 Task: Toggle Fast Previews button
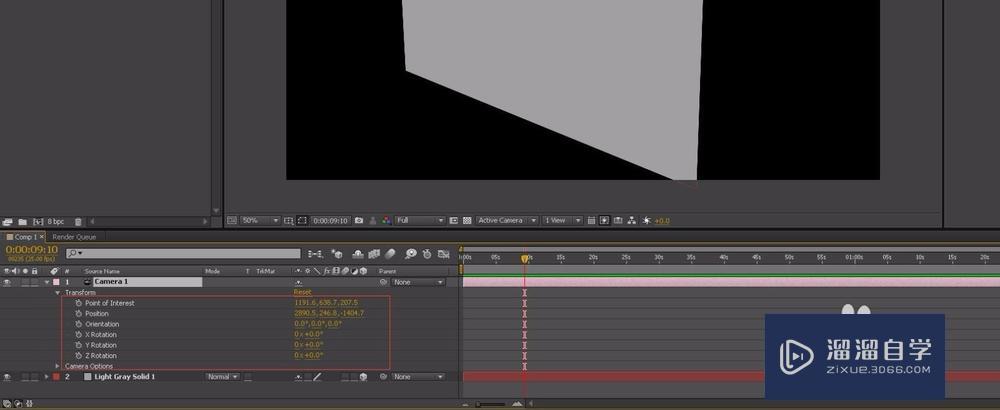[x=604, y=220]
